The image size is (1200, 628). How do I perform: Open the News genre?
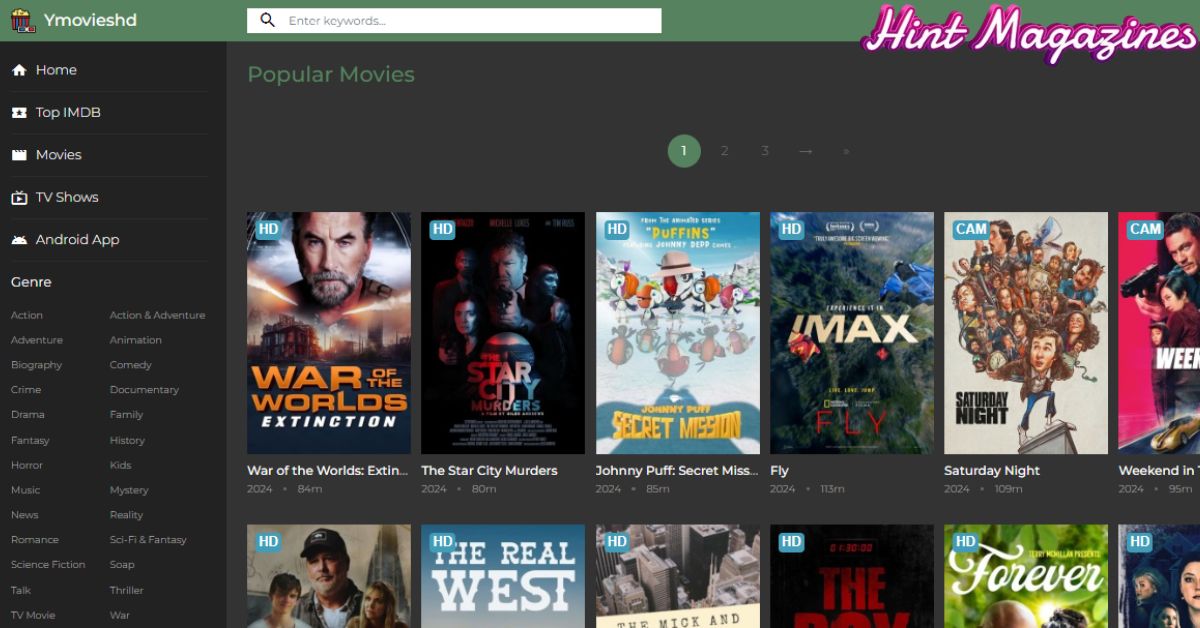tap(25, 515)
